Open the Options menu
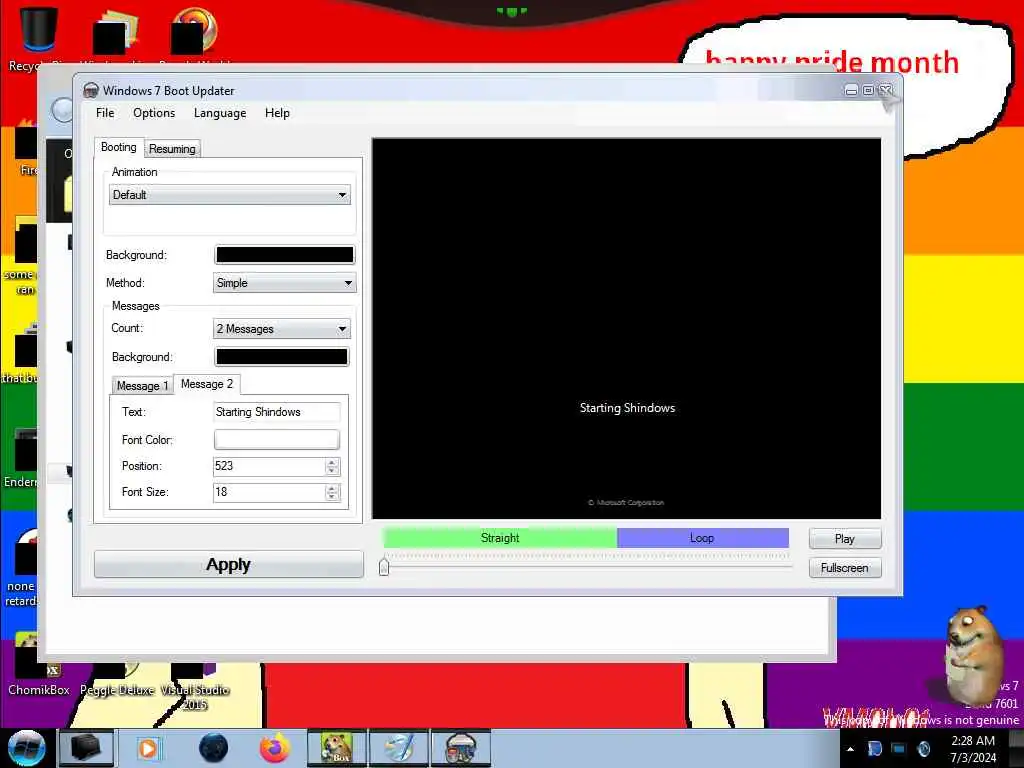Screen dimensions: 1024x768 pyautogui.click(x=154, y=113)
